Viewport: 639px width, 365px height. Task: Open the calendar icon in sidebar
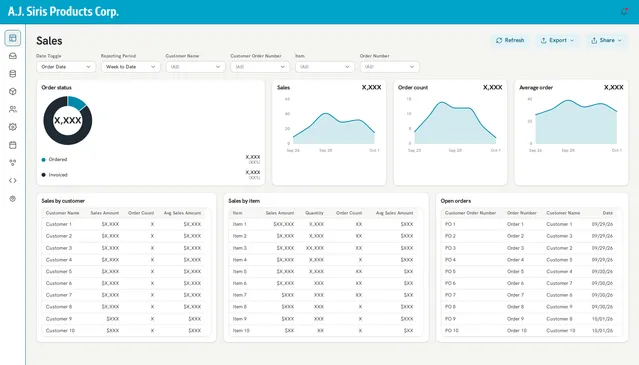coord(13,145)
